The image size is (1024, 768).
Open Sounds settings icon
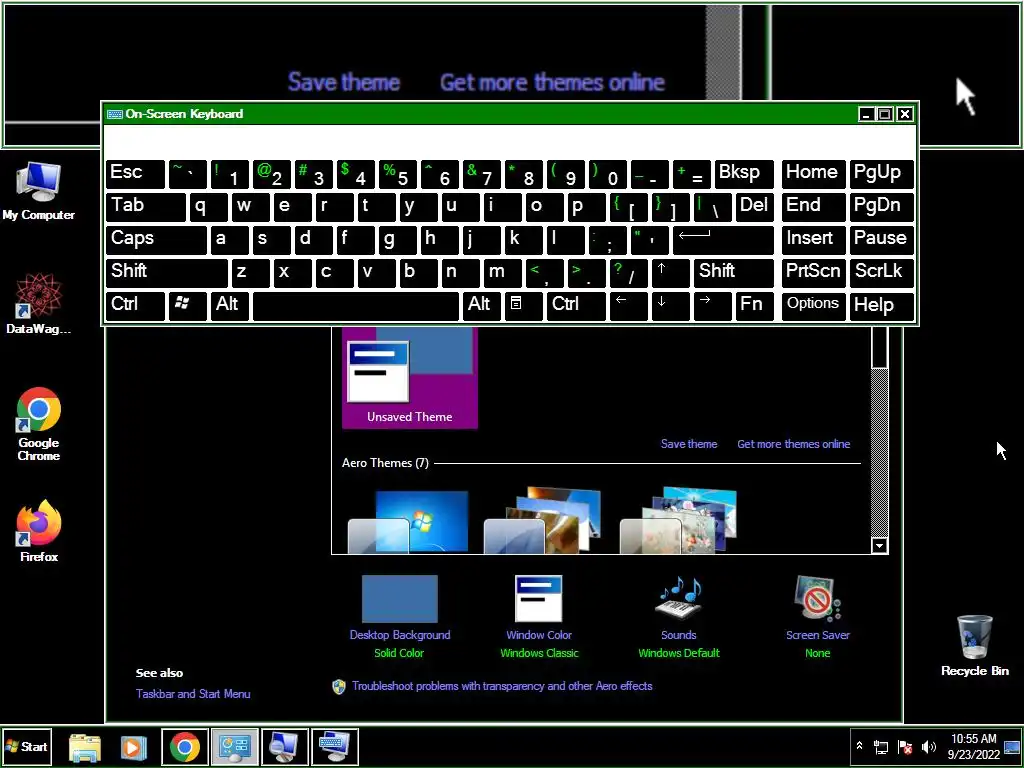[679, 599]
